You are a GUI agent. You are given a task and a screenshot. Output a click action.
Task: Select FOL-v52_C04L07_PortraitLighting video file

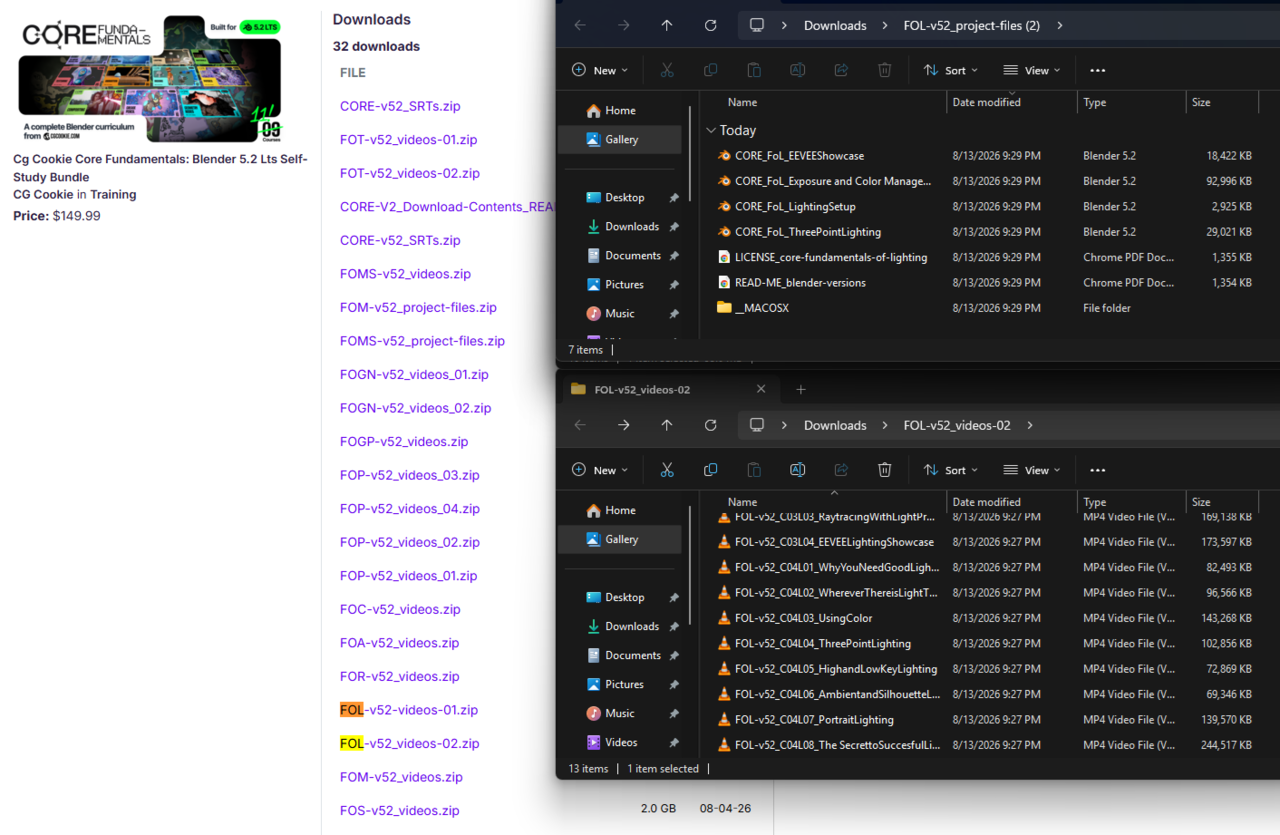814,719
